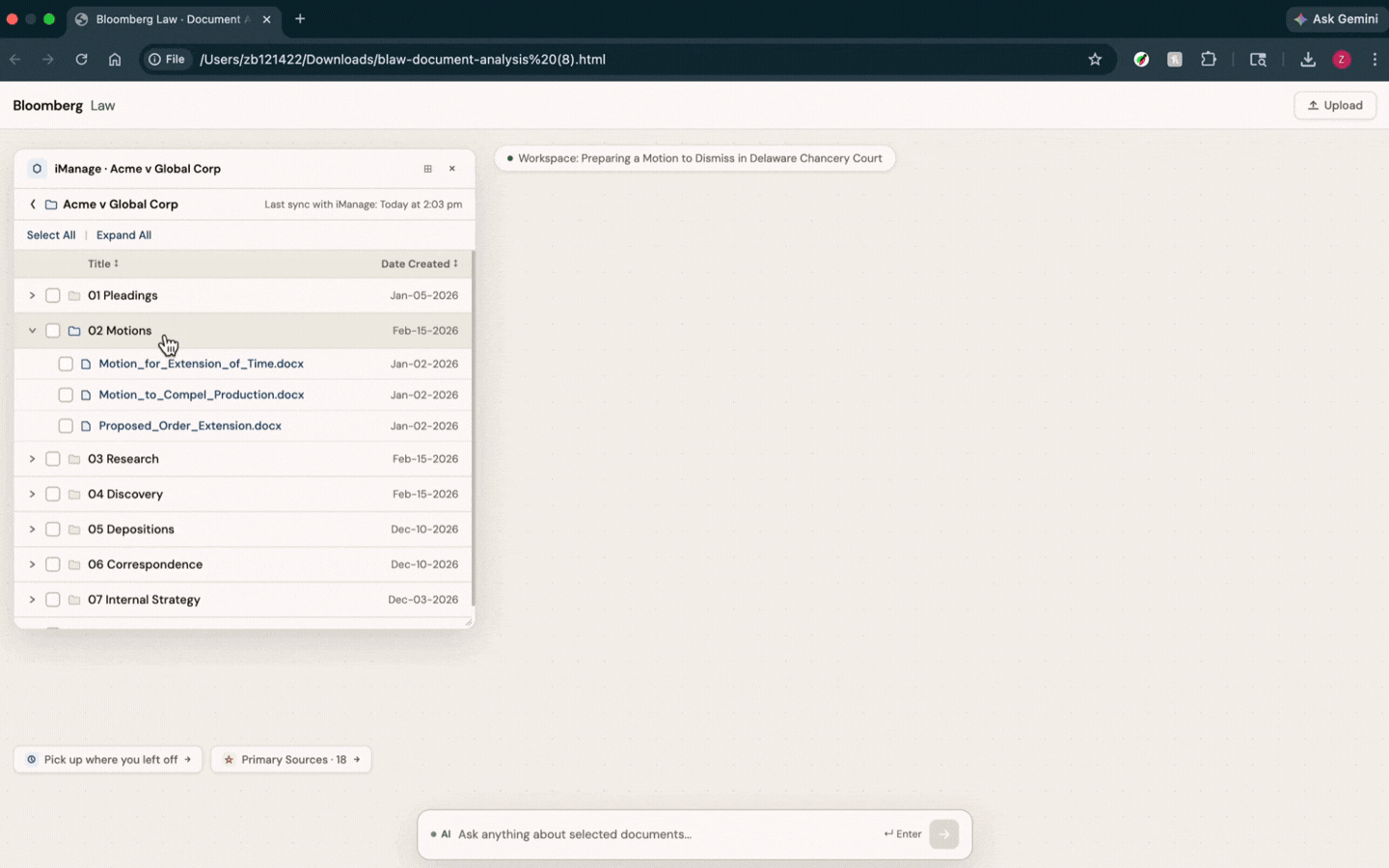Image resolution: width=1389 pixels, height=868 pixels.
Task: Bookmark the page with the star icon
Action: [x=1095, y=59]
